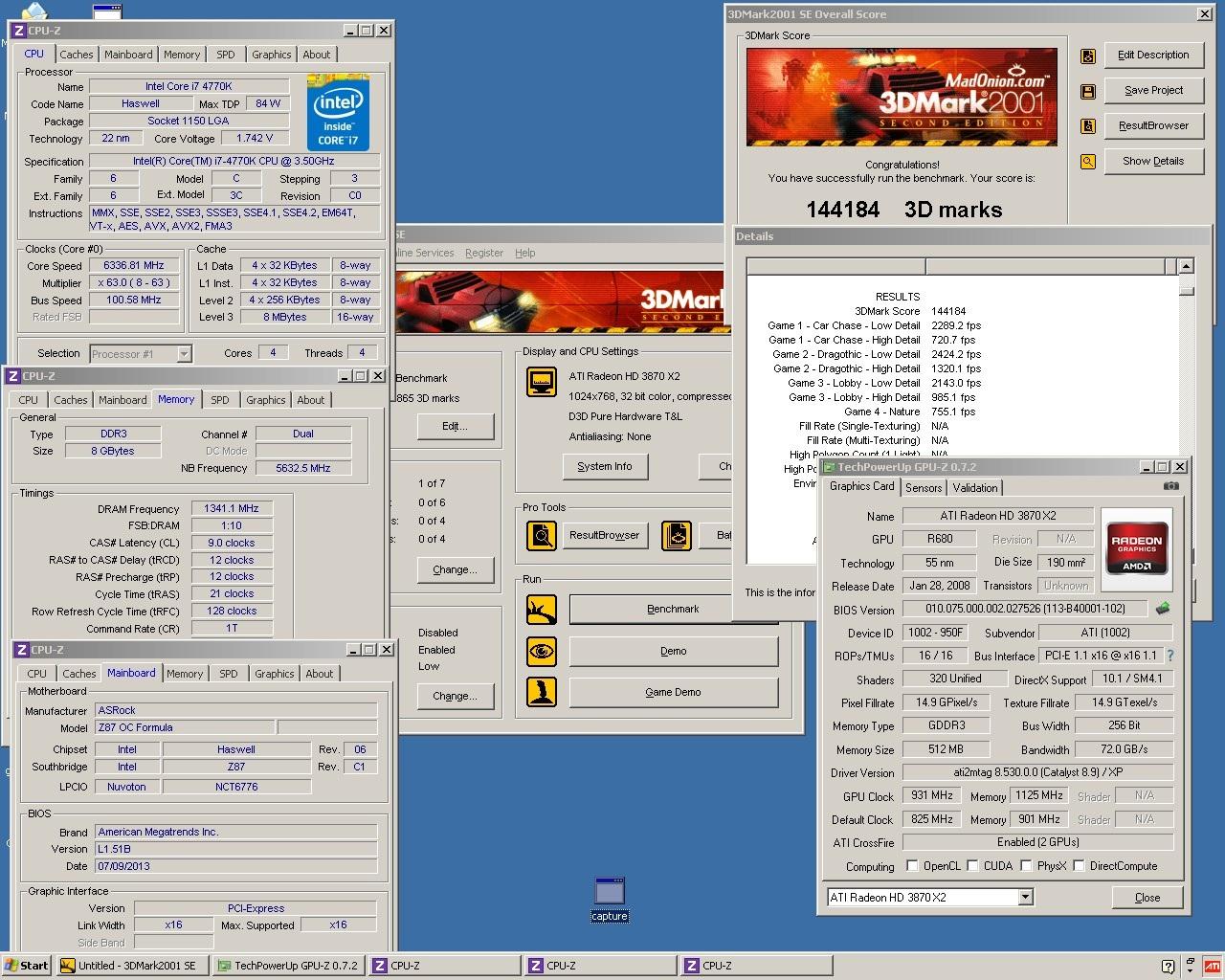
Task: Open the SPD tab in top CPU-Z window
Action: click(x=225, y=55)
